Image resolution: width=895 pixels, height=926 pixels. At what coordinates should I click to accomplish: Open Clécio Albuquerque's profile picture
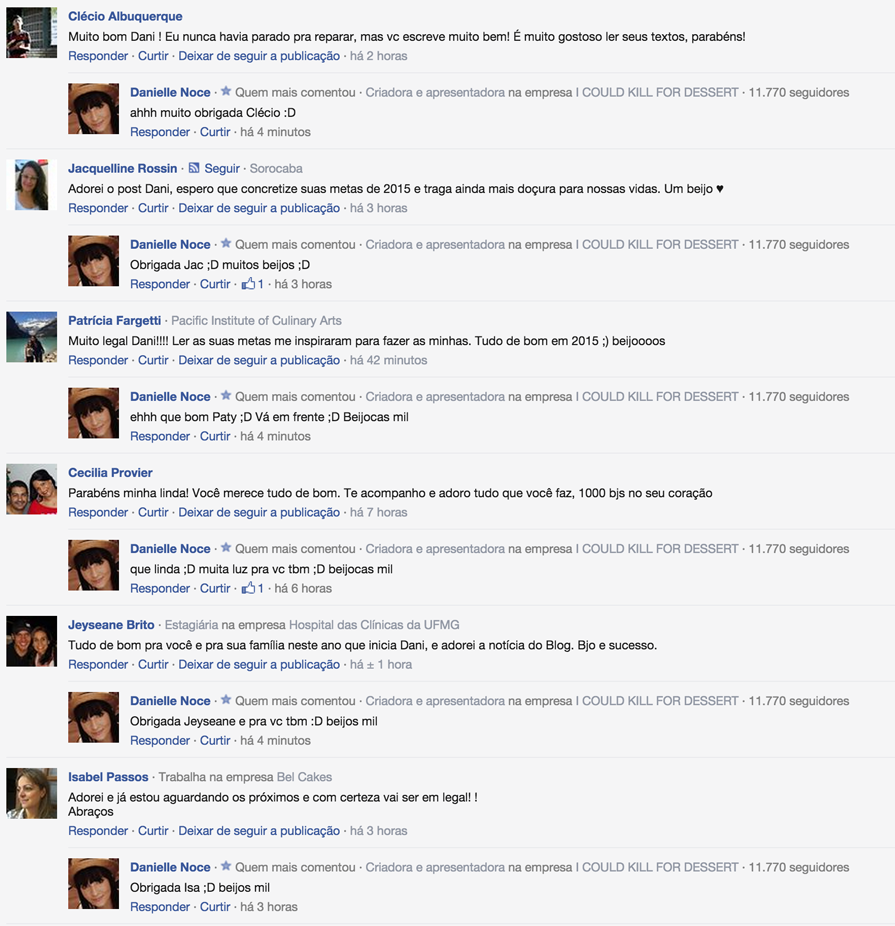(31, 32)
